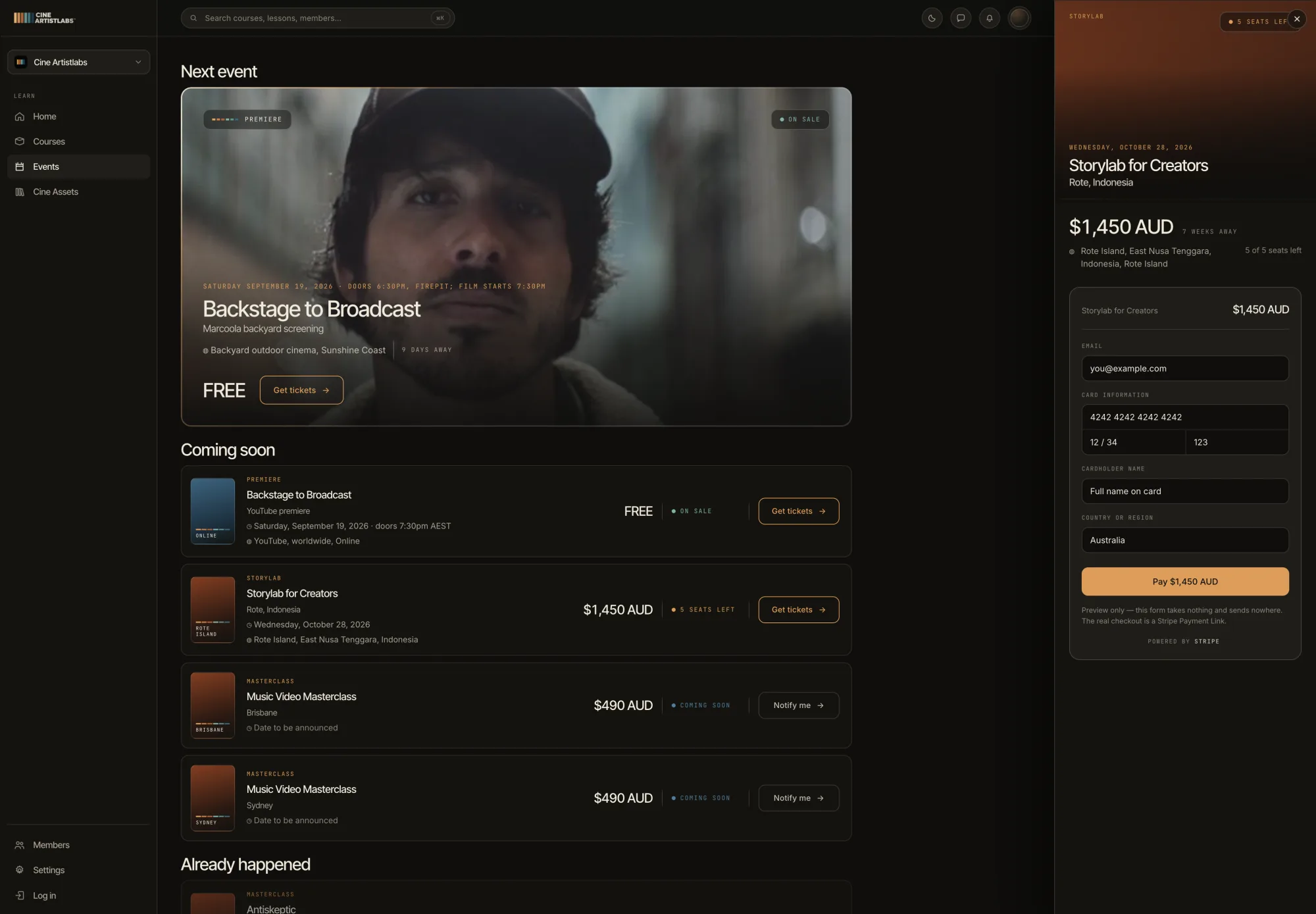Click the COMING SOON status for Sydney
Screen dimensions: 1316x914
click(701, 798)
